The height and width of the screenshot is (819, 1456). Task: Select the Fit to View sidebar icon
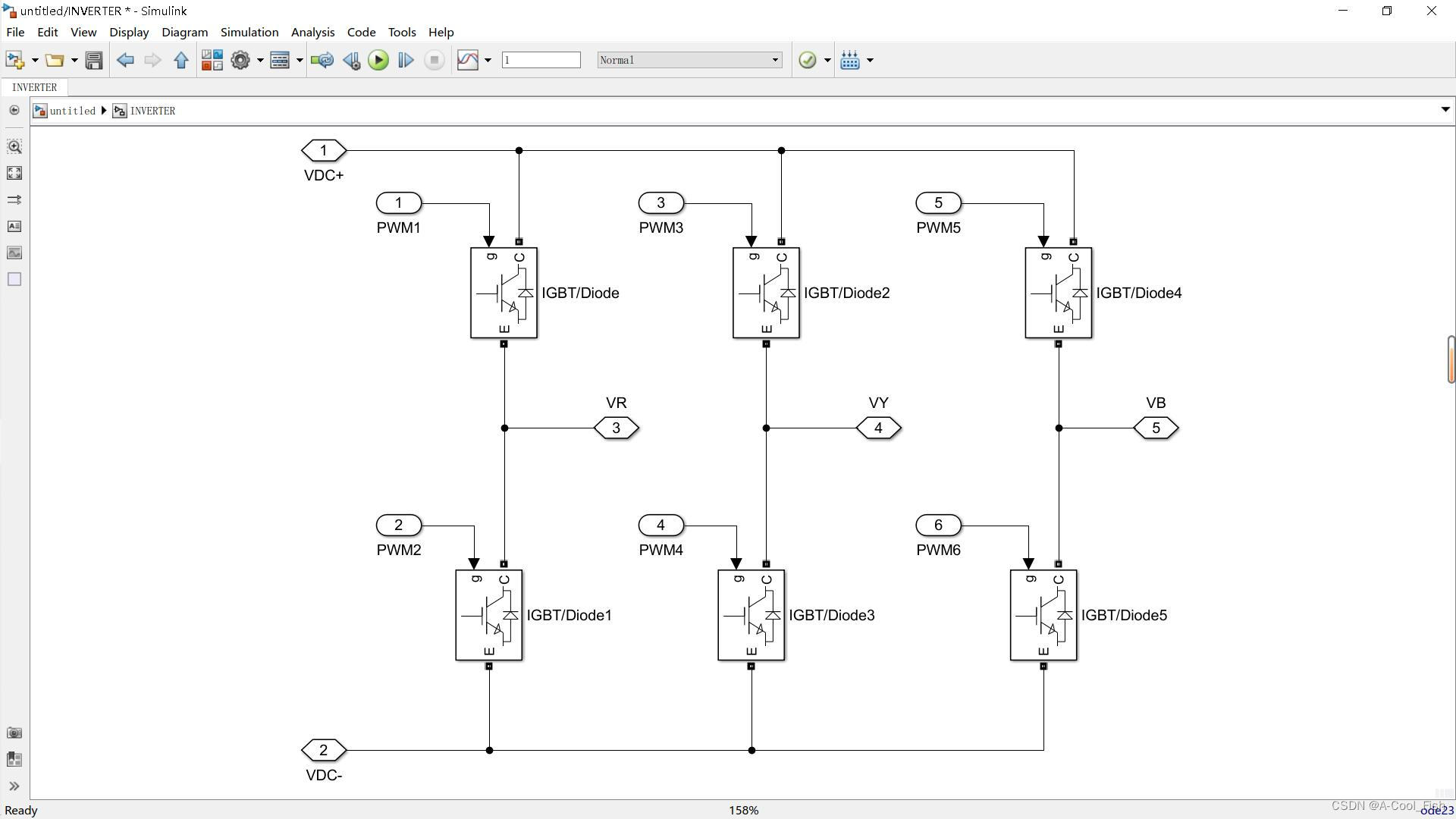pos(14,173)
